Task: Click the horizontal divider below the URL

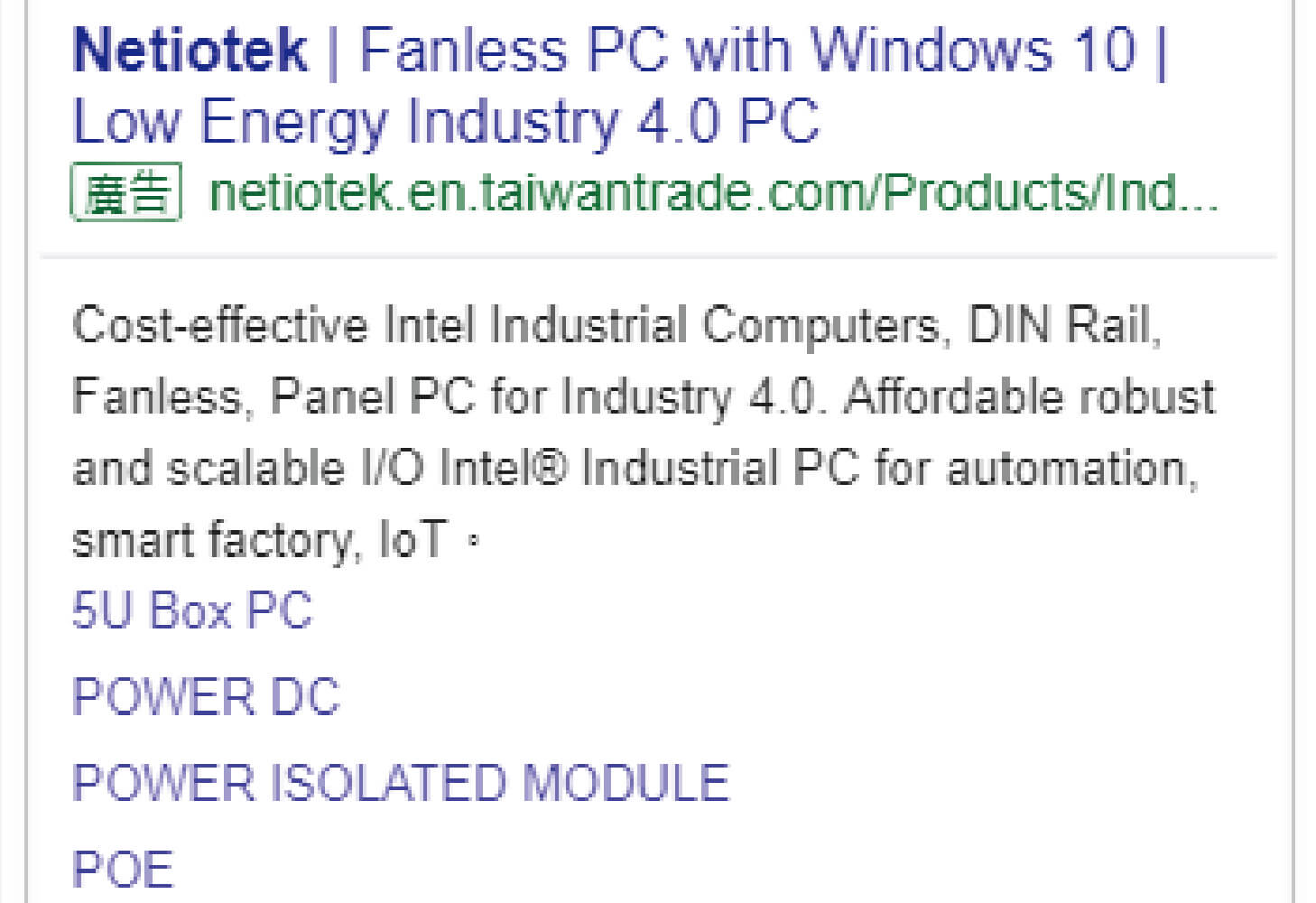Action: pos(658,257)
